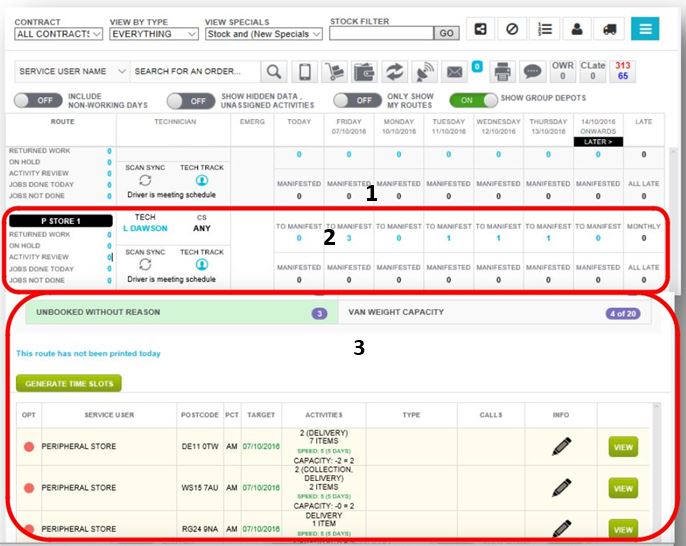The width and height of the screenshot is (686, 546).
Task: Click the Postcode column header
Action: pos(200,415)
